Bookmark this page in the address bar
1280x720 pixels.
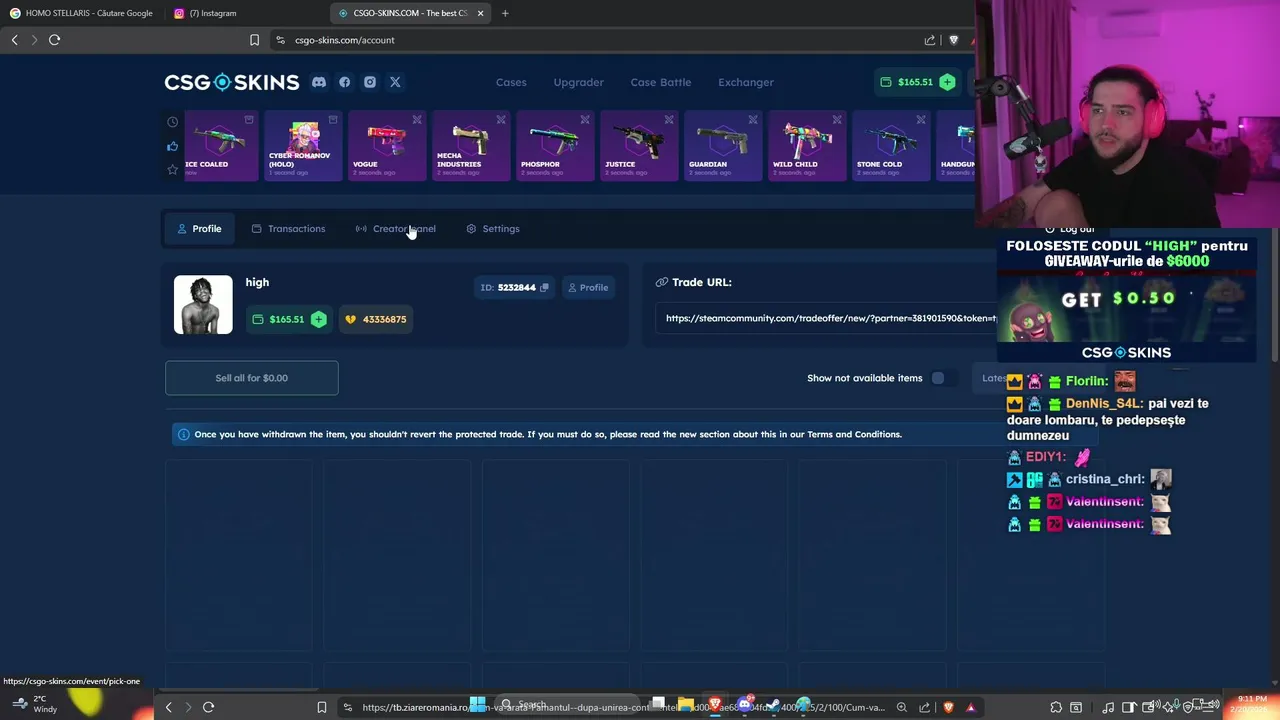(x=254, y=40)
